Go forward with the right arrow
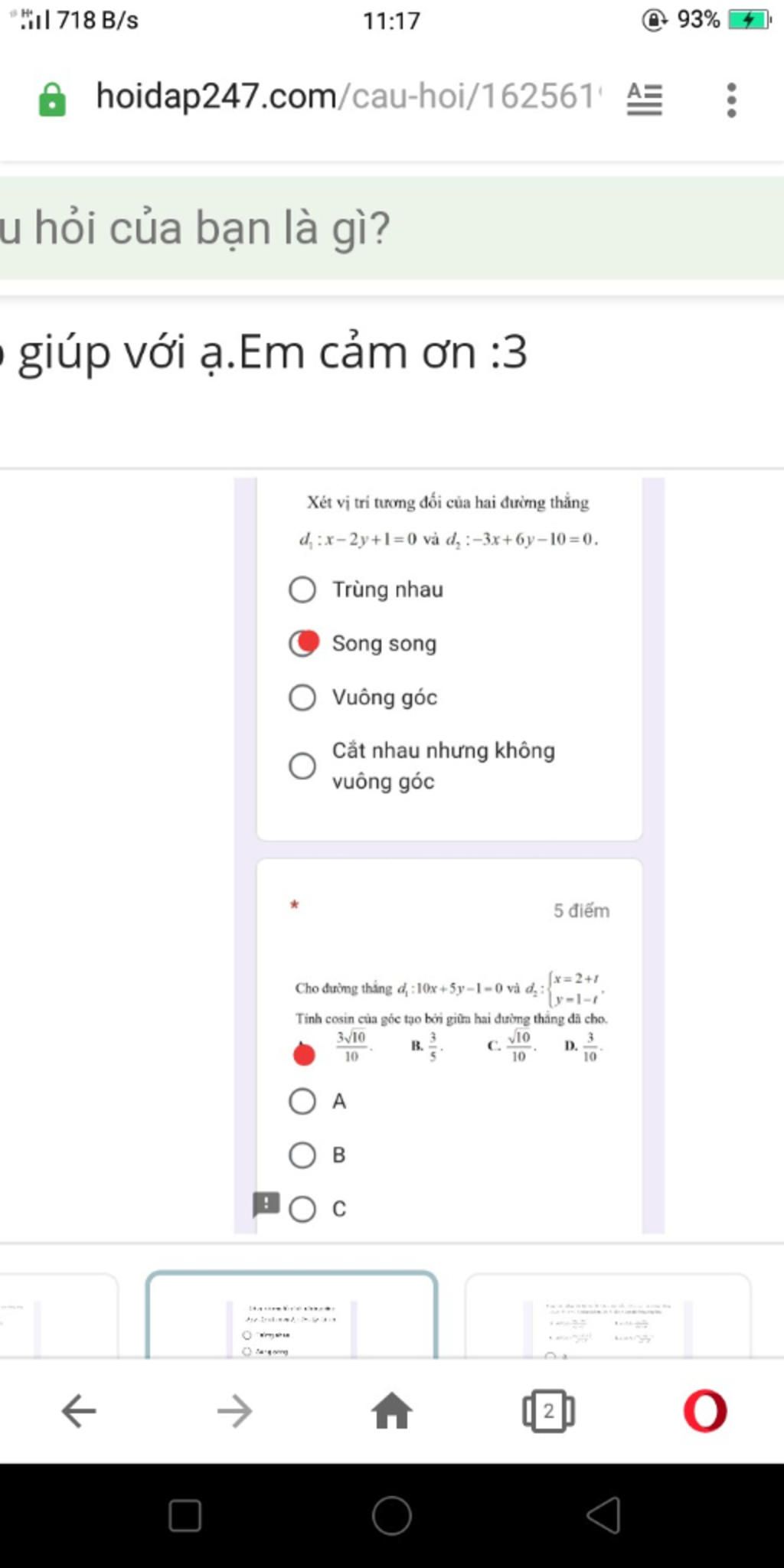The height and width of the screenshot is (1568, 784). 235,1410
